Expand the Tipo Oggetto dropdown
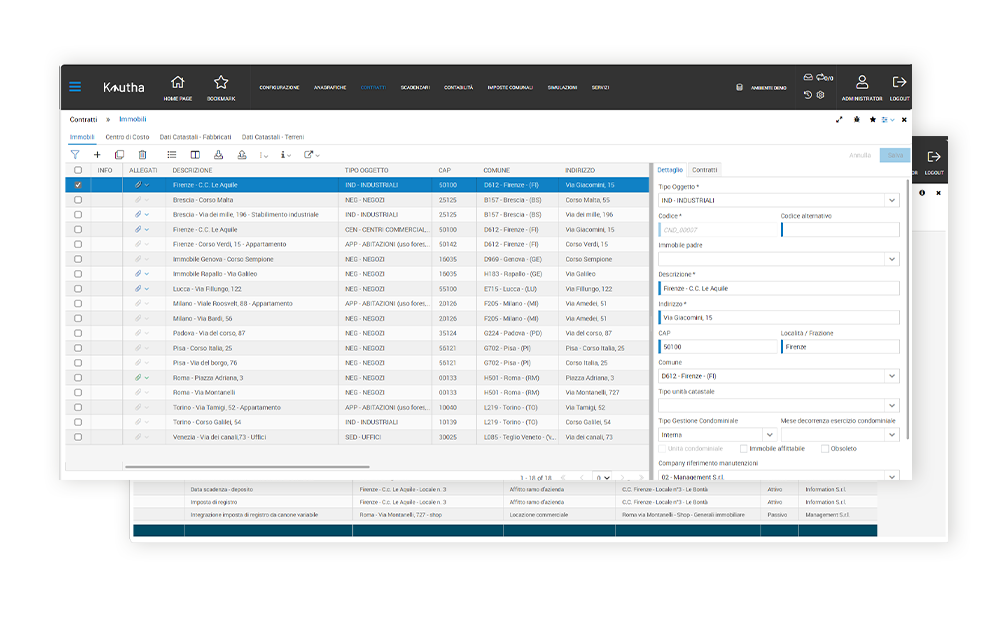This screenshot has width=1000, height=640. point(892,201)
